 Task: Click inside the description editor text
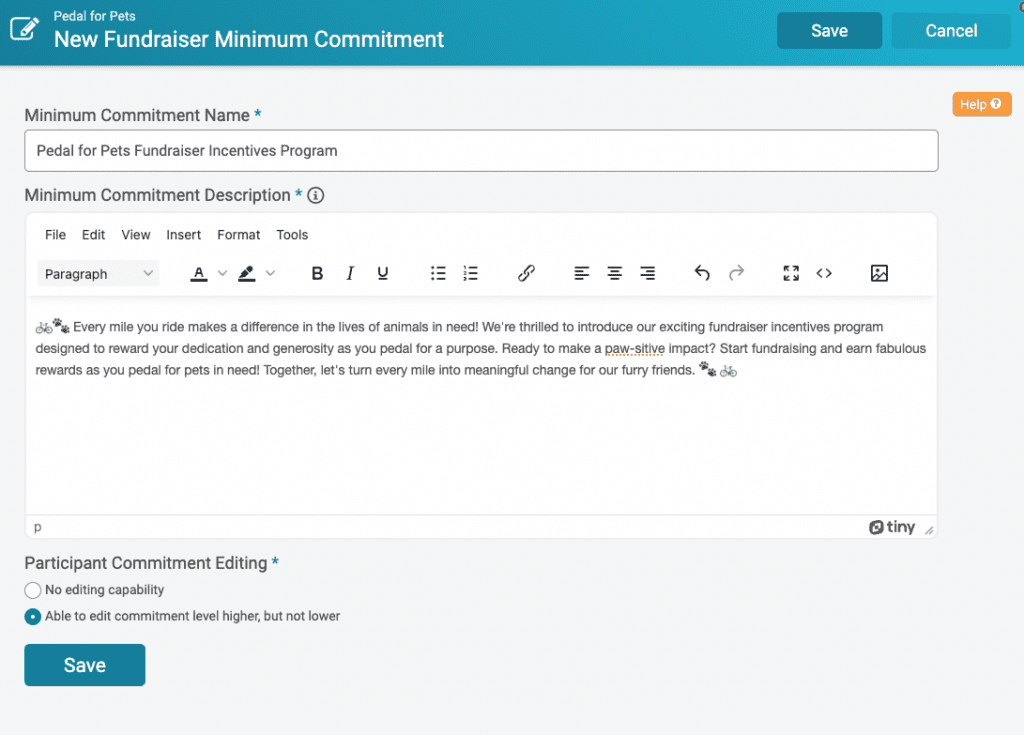(481, 405)
